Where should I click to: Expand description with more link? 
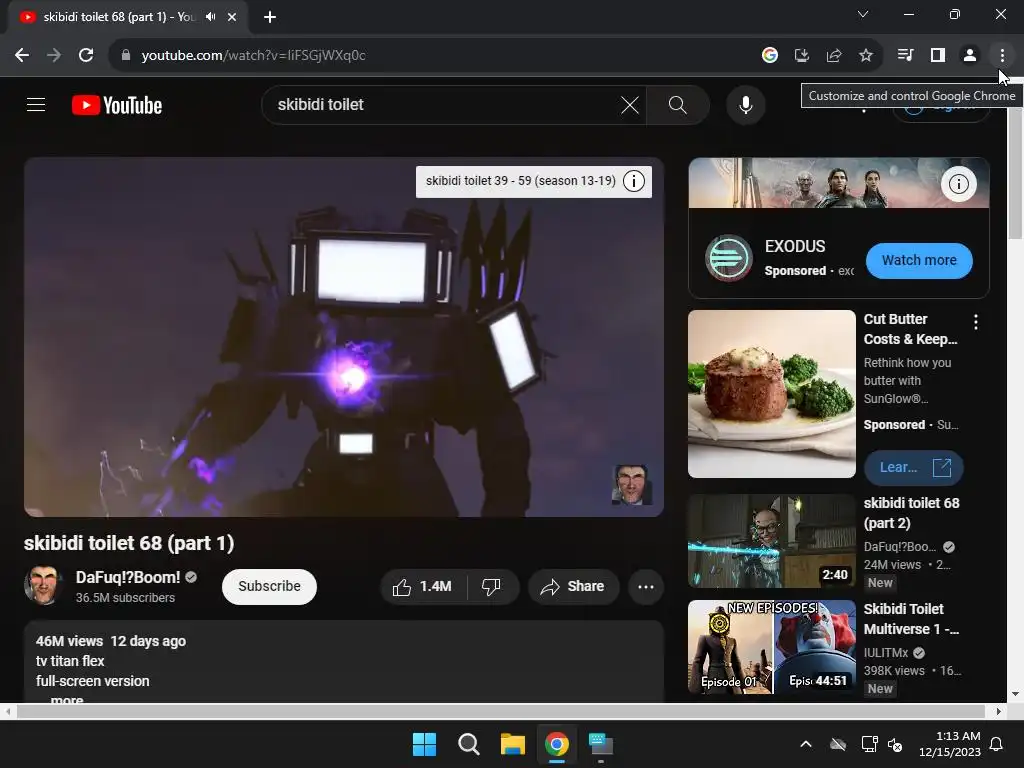coord(67,699)
